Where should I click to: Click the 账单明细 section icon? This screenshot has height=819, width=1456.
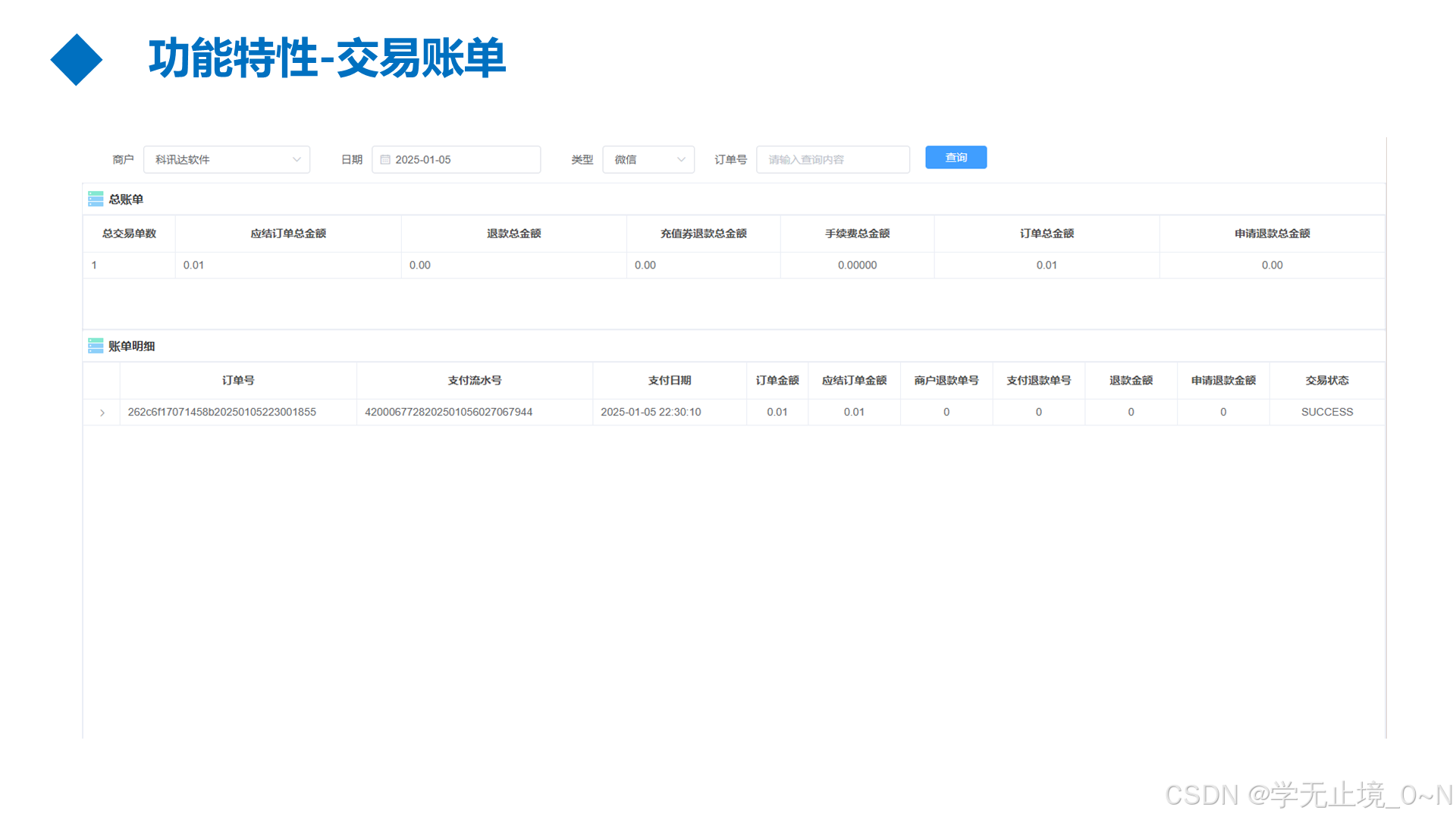[96, 346]
